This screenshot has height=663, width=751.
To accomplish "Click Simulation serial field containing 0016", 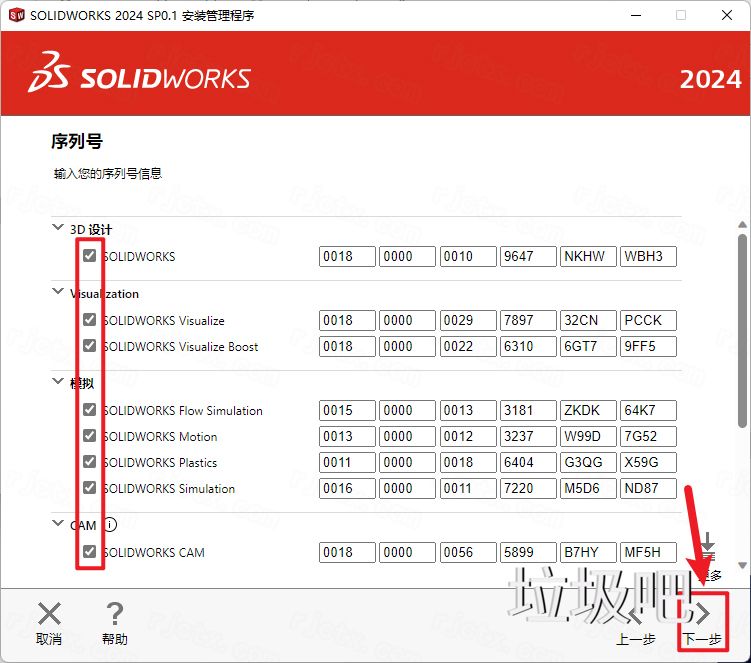I will [x=347, y=488].
